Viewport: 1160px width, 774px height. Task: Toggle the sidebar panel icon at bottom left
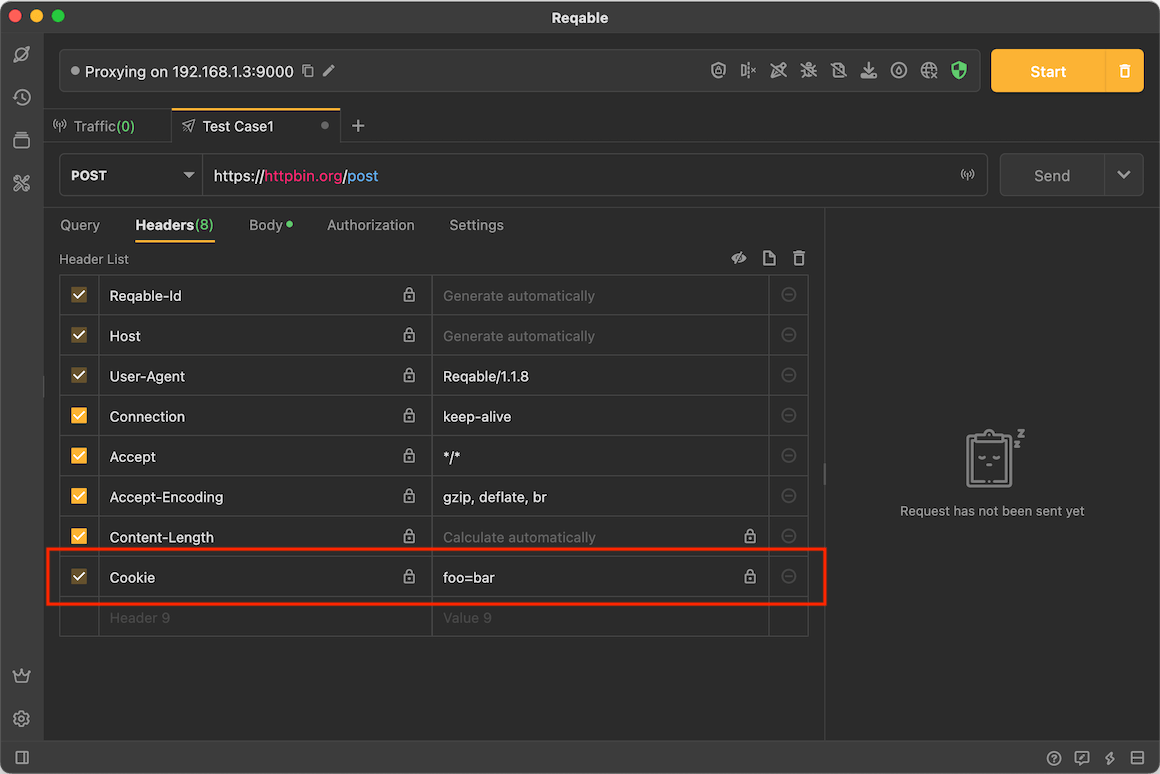(22, 757)
